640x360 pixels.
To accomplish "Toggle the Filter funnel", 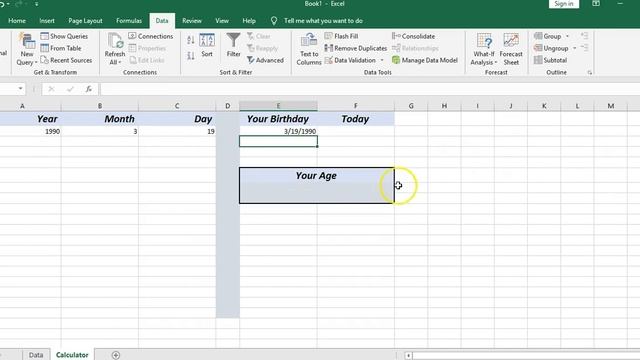I will pyautogui.click(x=233, y=45).
